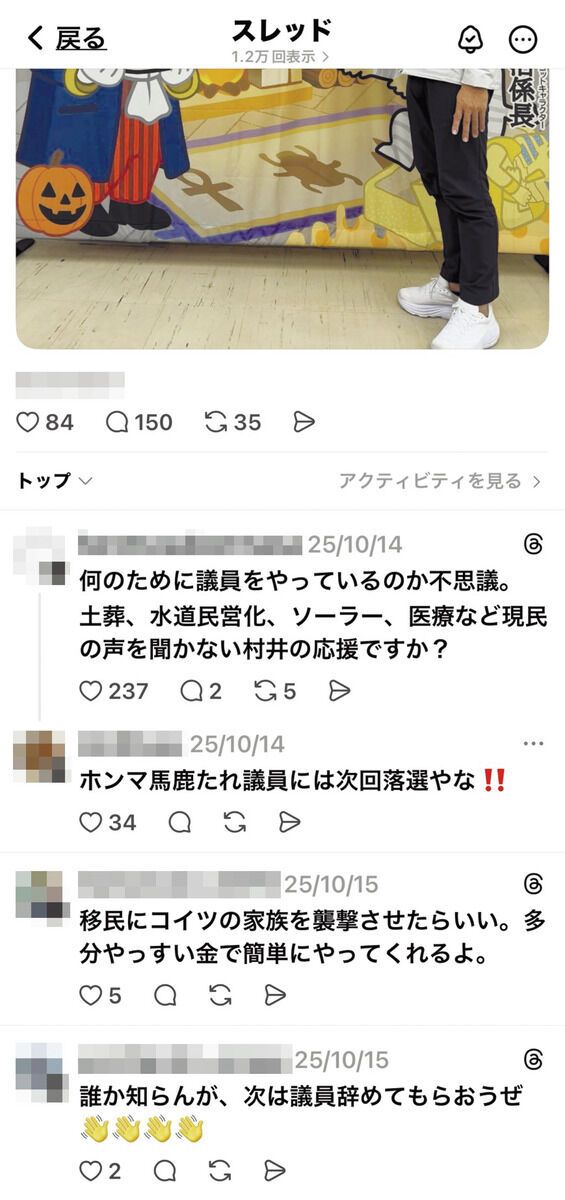This screenshot has height=1200, width=565.
Task: Like the comment with 34 likes
Action: (x=107, y=822)
